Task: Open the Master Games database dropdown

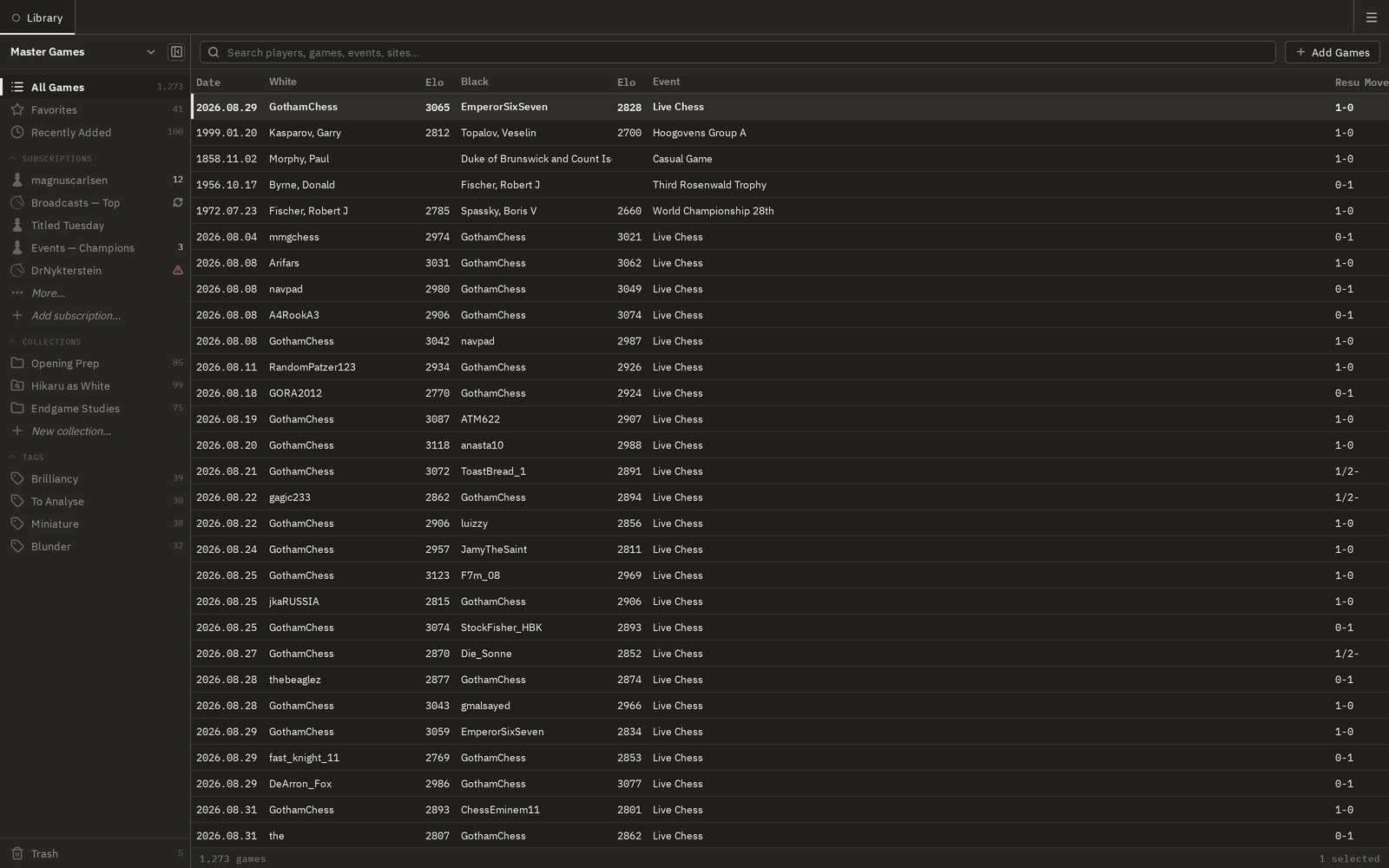Action: pyautogui.click(x=82, y=52)
